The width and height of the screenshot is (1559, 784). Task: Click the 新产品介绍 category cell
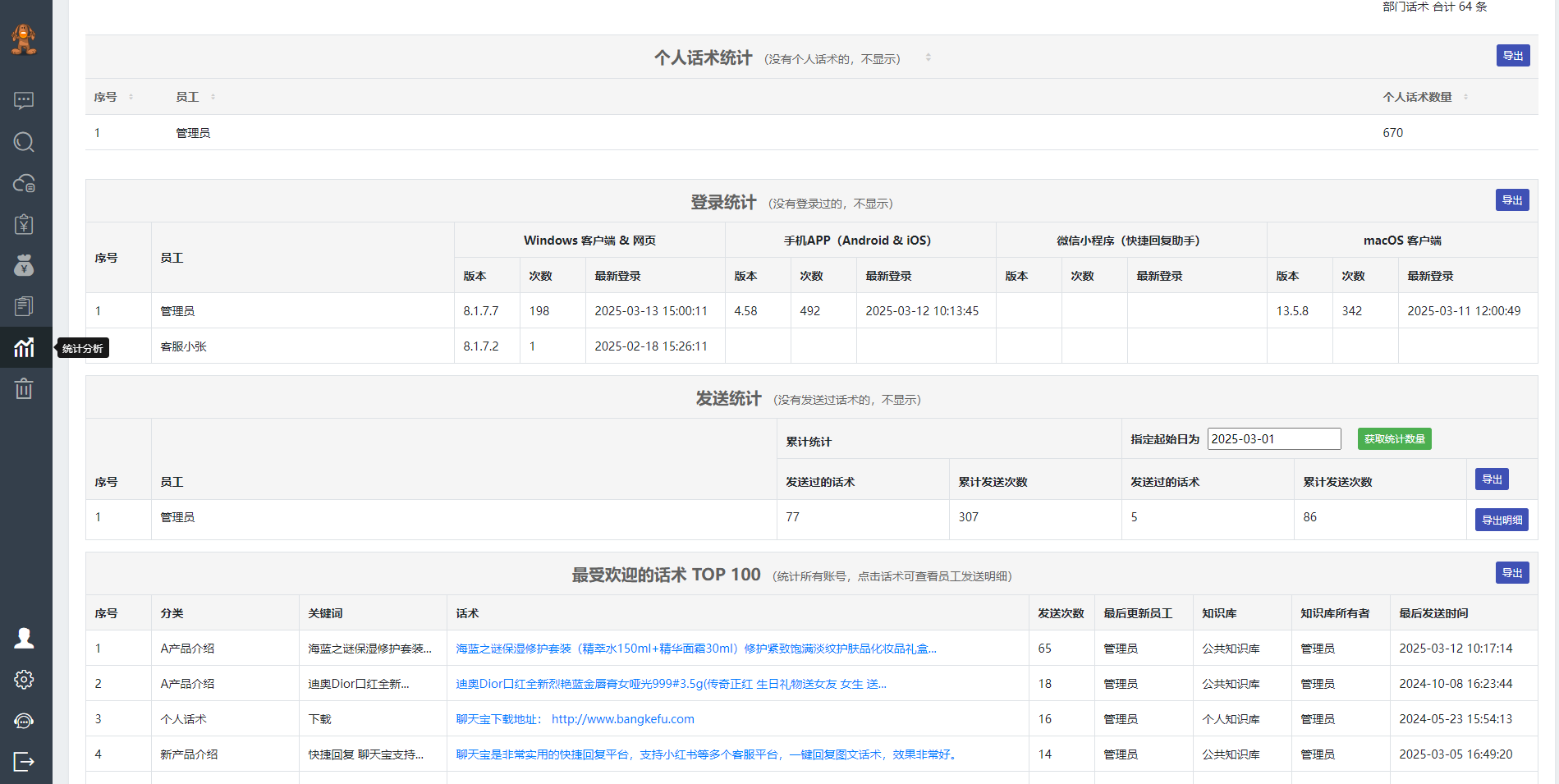[189, 754]
